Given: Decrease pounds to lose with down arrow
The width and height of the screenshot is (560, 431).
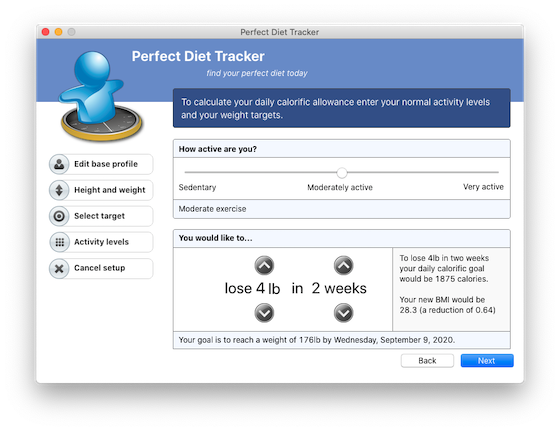Looking at the screenshot, I should click(x=264, y=313).
